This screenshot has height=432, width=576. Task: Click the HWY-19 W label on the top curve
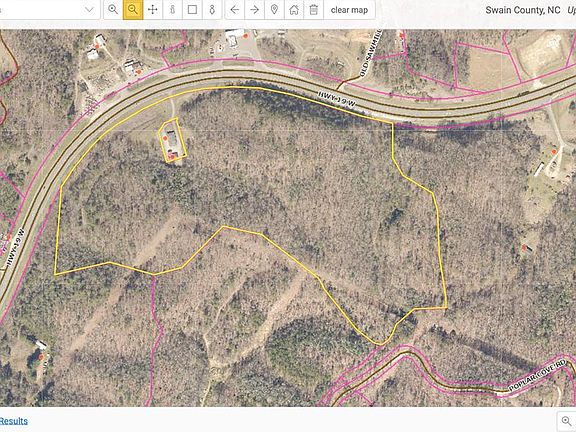tap(337, 99)
